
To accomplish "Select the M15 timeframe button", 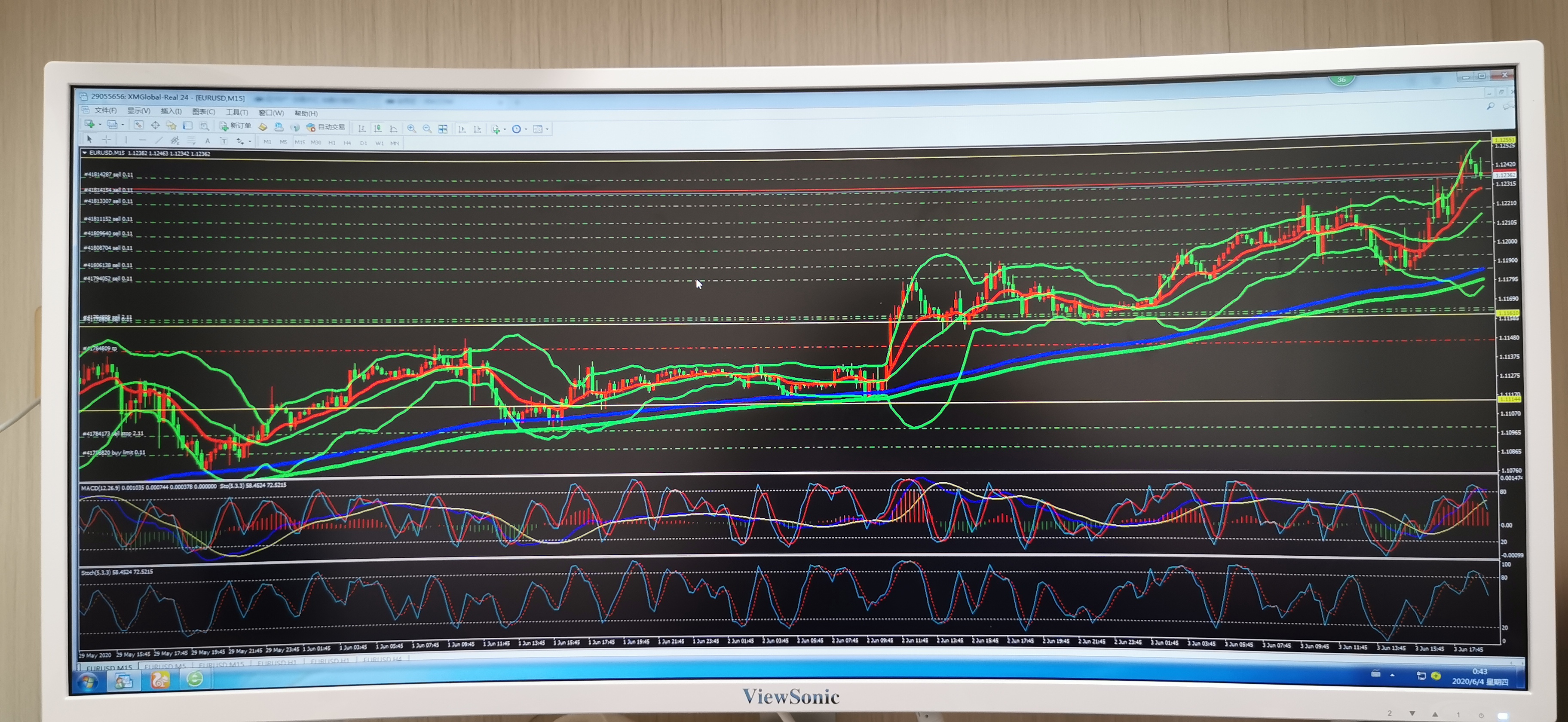I will click(300, 143).
